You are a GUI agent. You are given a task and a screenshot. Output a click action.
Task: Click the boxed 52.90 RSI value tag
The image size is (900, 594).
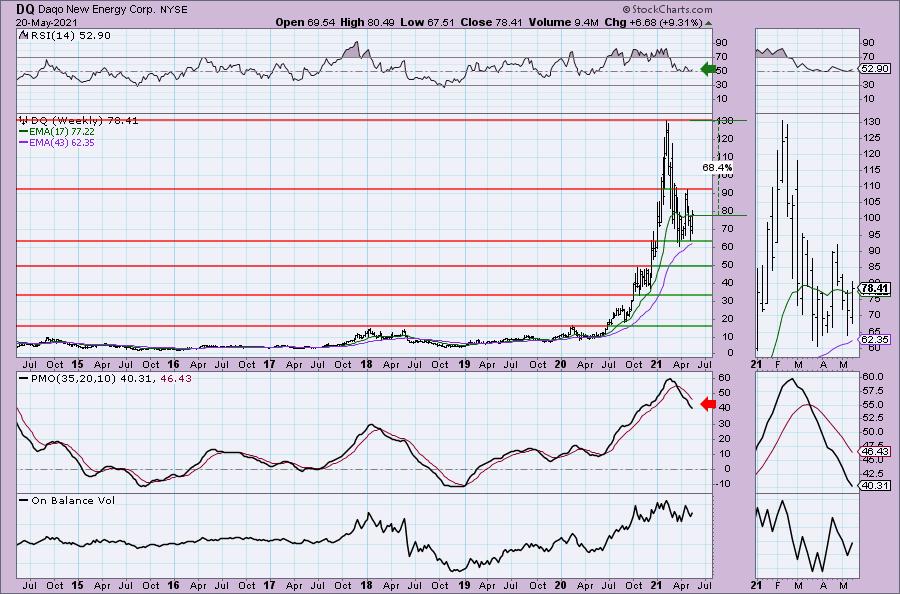(x=874, y=68)
